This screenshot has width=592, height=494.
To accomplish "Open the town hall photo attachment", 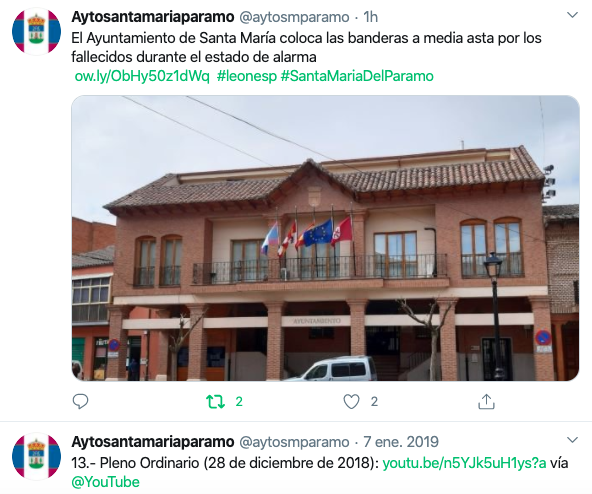I will click(x=325, y=238).
